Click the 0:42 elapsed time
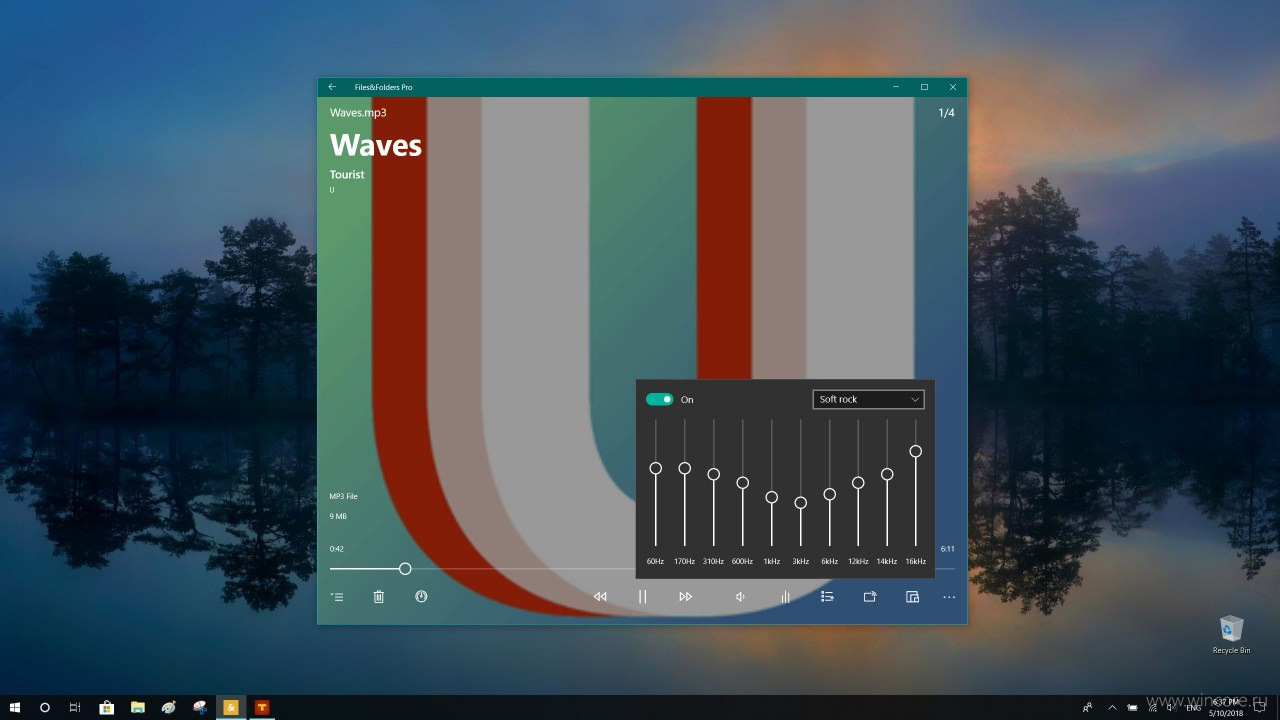 (x=337, y=549)
